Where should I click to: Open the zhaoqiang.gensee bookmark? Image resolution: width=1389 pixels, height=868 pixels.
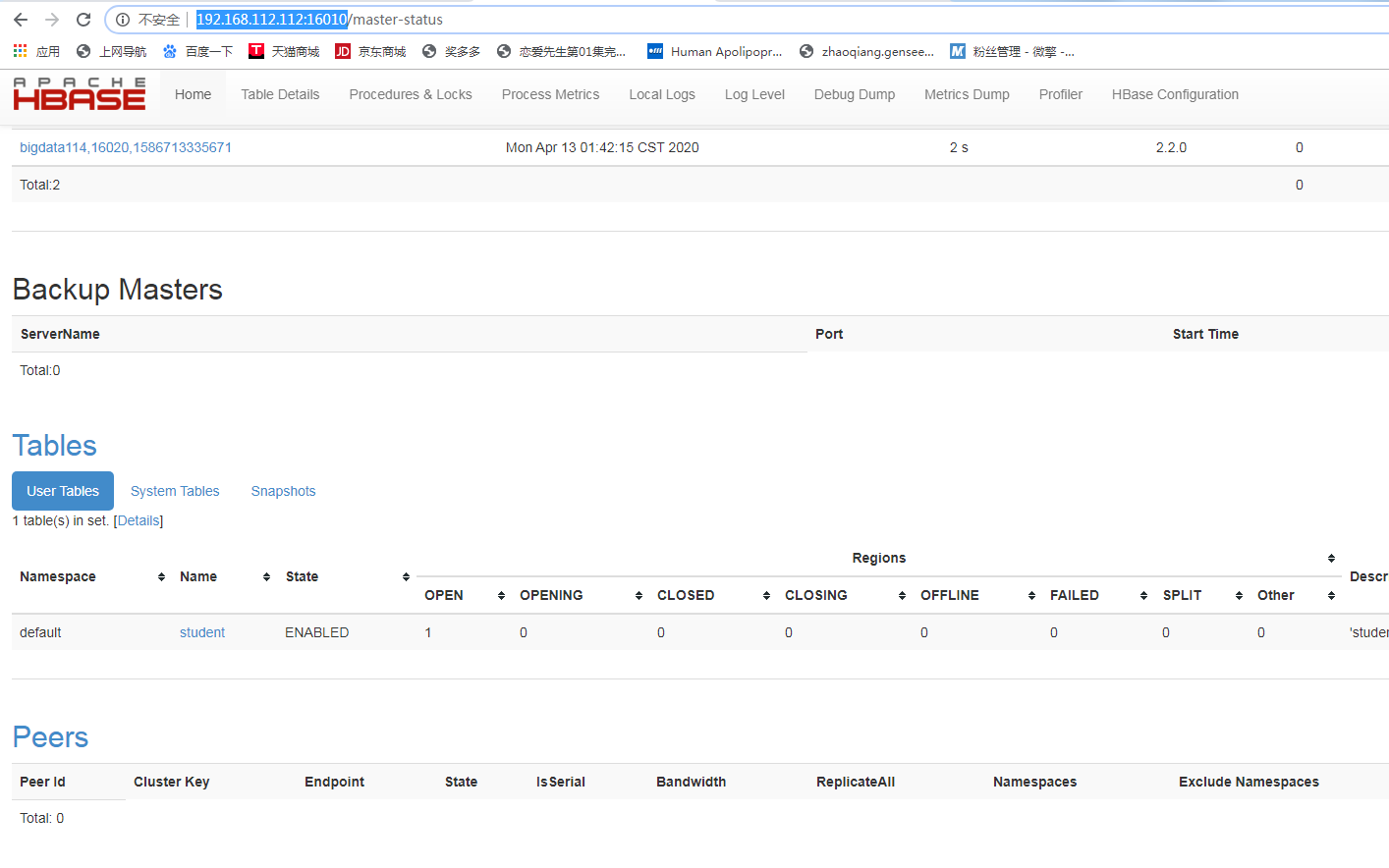pyautogui.click(x=866, y=51)
